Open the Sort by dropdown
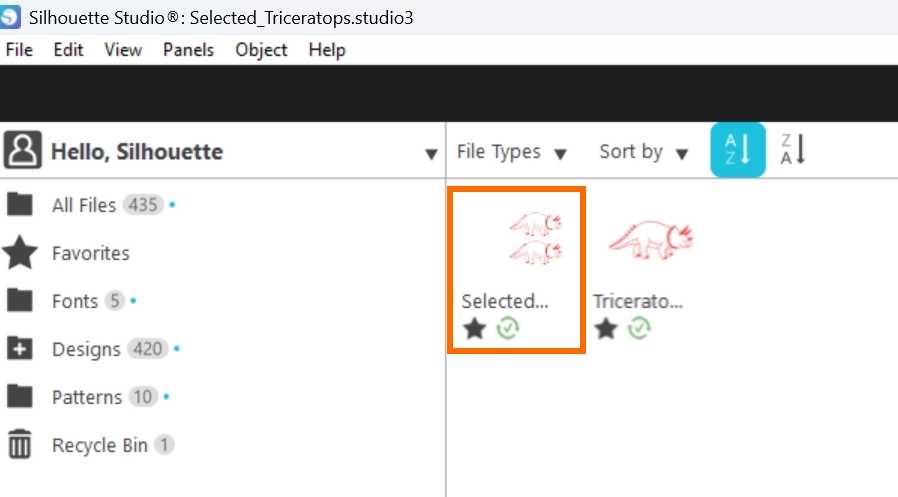 (x=644, y=152)
